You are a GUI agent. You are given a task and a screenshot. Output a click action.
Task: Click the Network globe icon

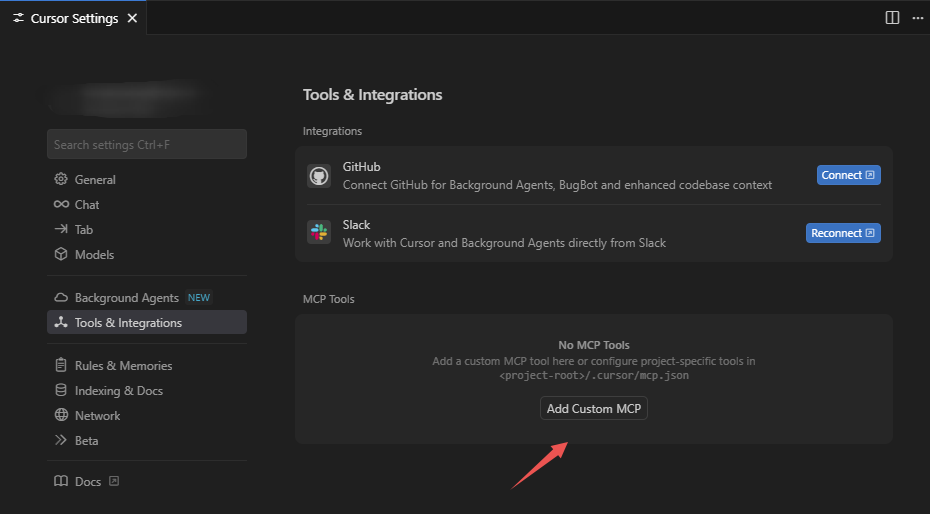pyautogui.click(x=61, y=415)
